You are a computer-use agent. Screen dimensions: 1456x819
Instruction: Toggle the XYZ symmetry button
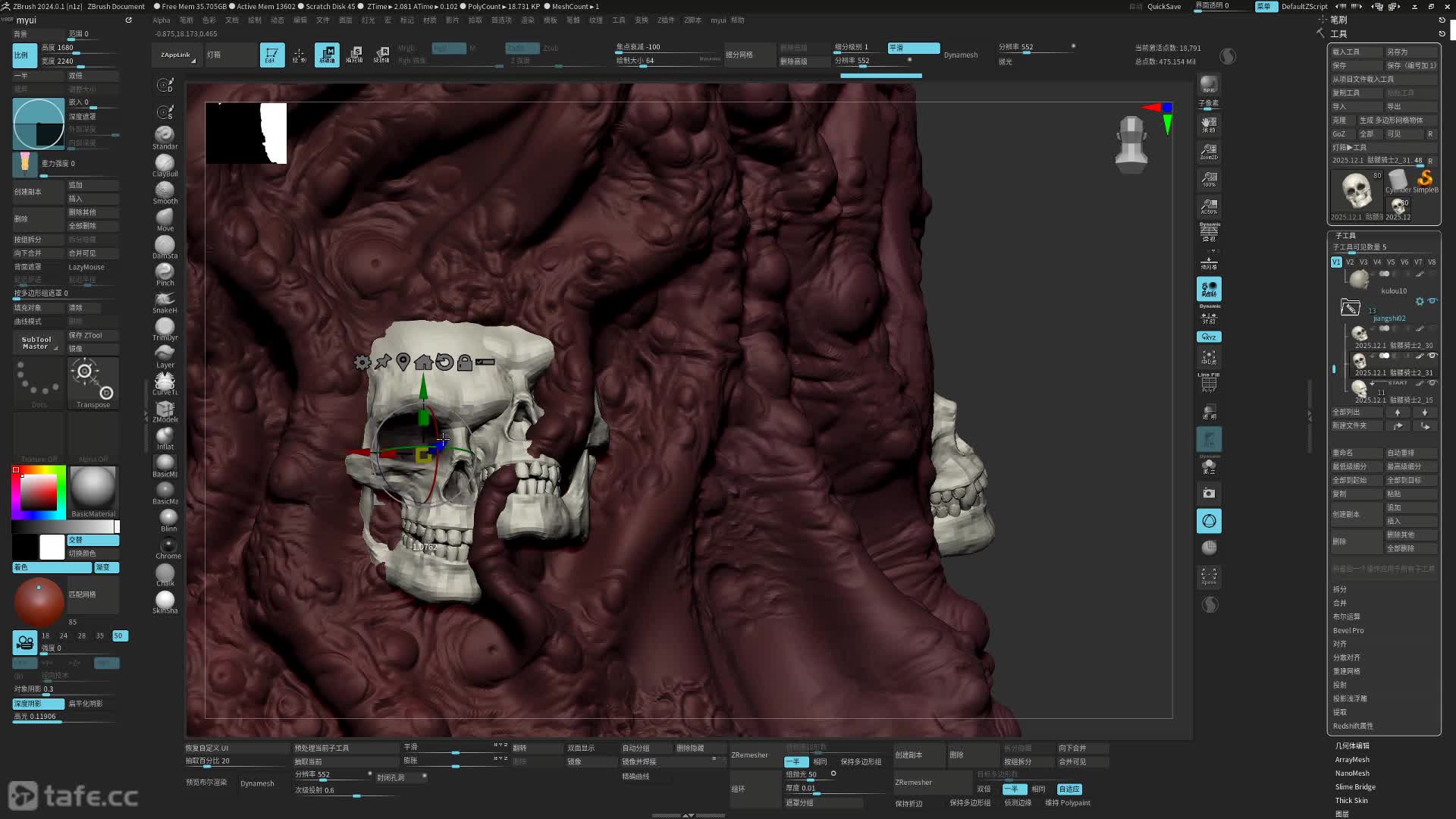pos(1209,337)
